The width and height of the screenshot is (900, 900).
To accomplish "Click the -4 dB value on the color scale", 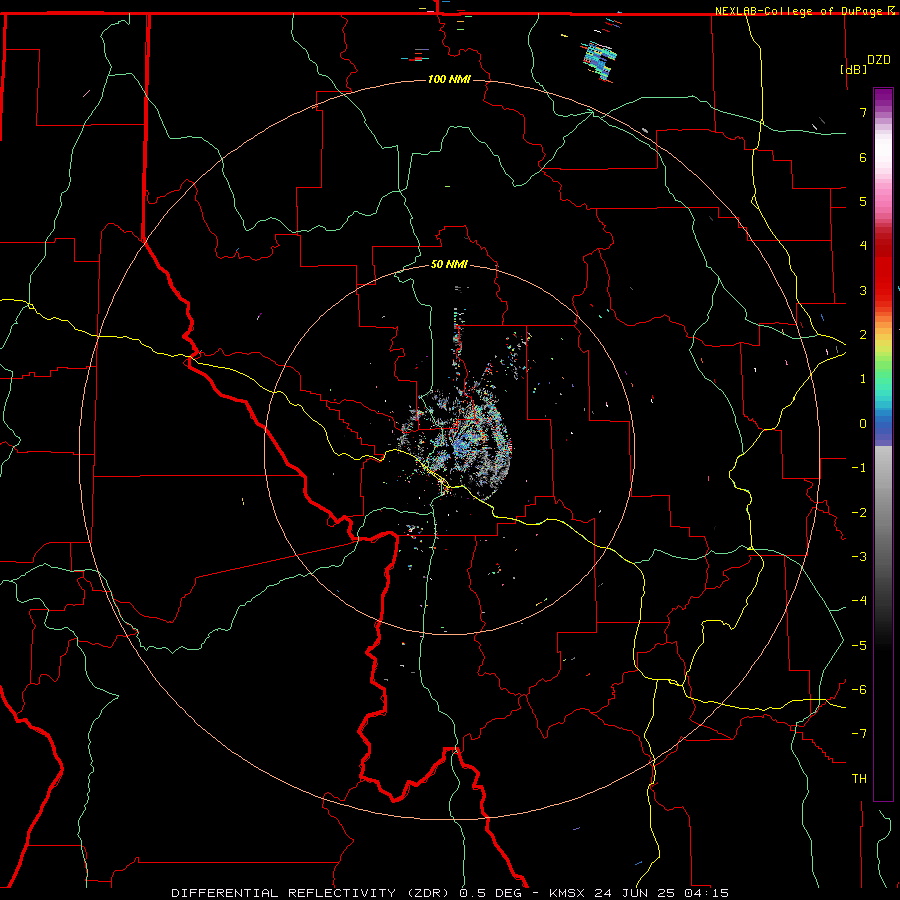I will point(859,601).
